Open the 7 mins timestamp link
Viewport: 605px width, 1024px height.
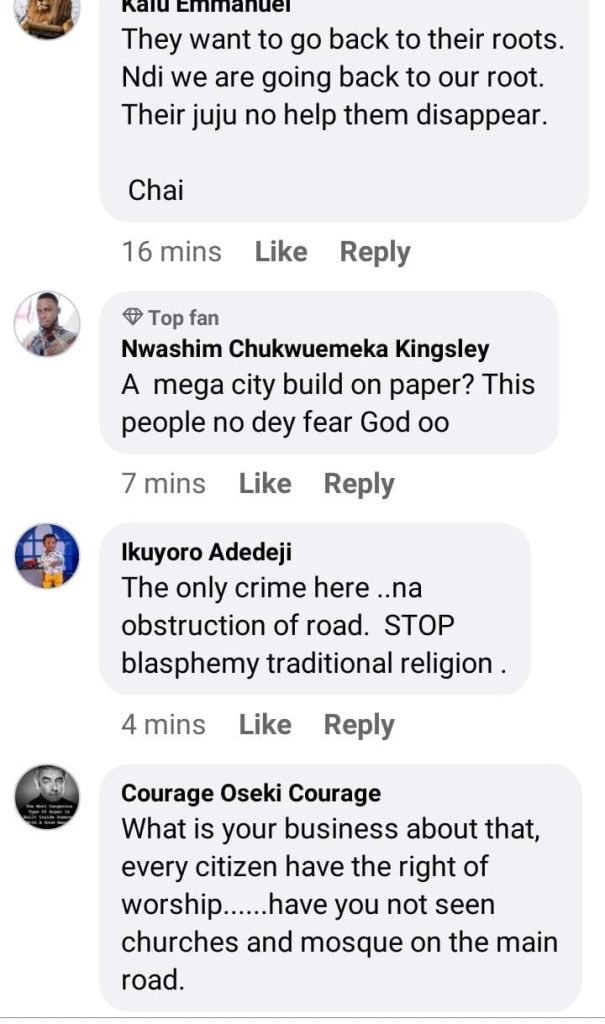[163, 484]
